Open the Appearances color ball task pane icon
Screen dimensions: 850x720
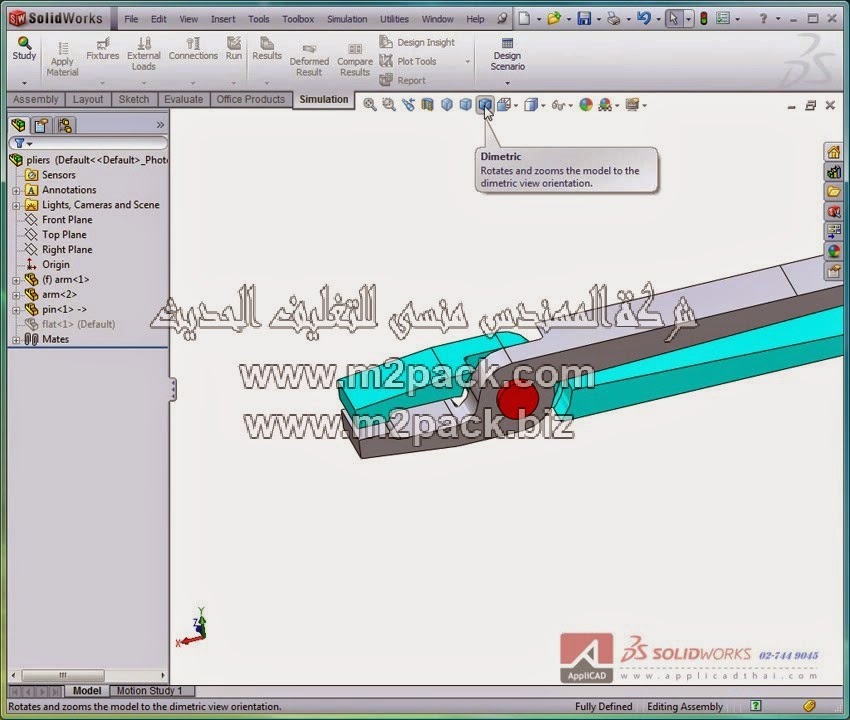[x=834, y=251]
